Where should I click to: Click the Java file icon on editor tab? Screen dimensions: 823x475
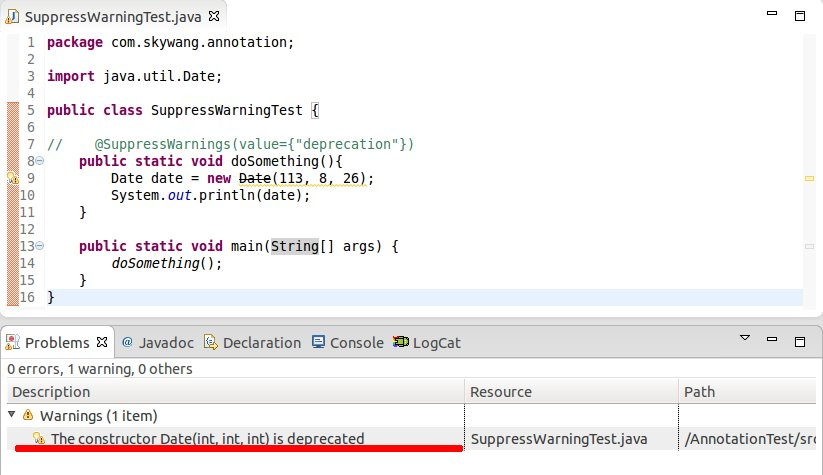[x=12, y=17]
